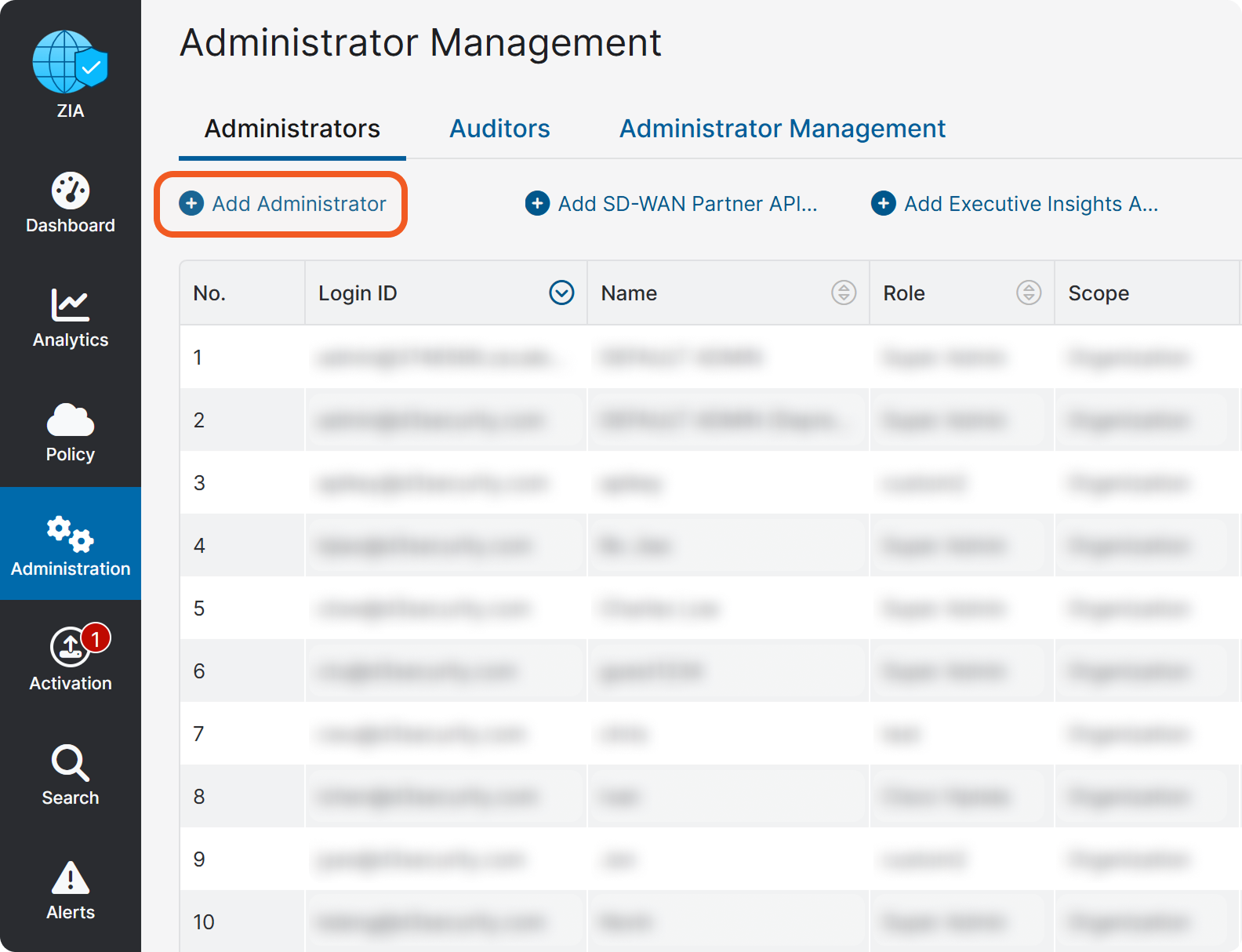Viewport: 1242px width, 952px height.
Task: Click the Add Administrator button
Action: point(282,204)
